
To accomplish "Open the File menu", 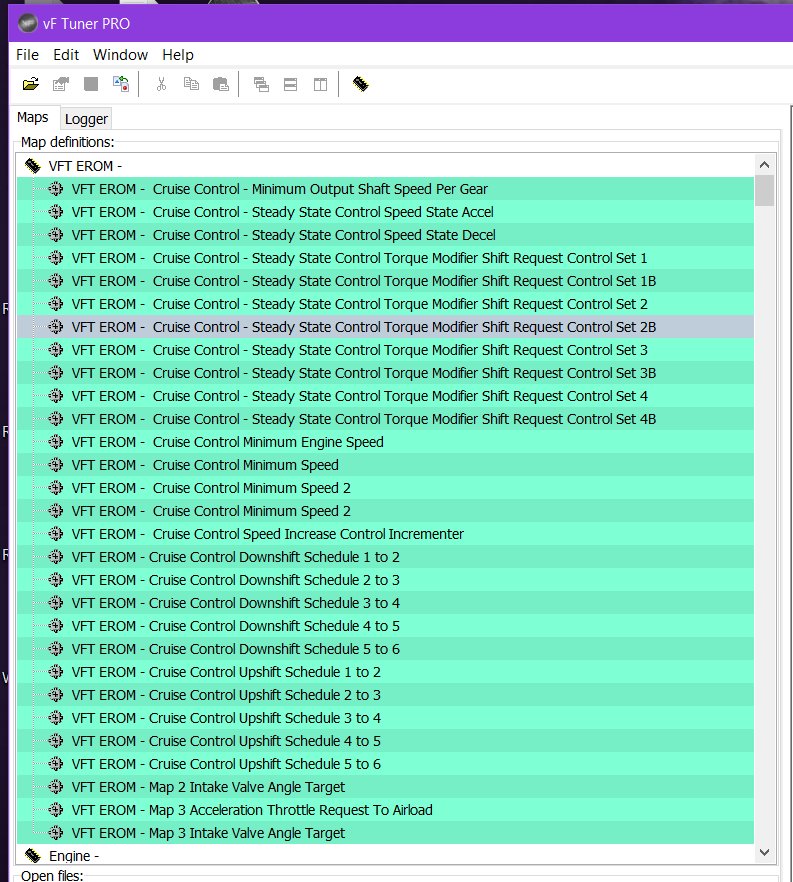I will pyautogui.click(x=27, y=55).
